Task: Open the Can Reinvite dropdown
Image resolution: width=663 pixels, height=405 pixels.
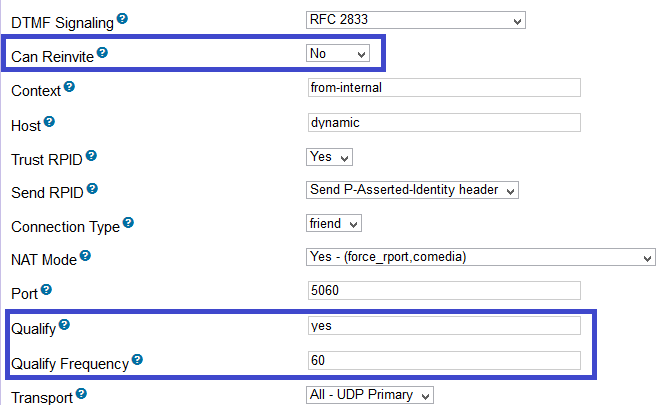Action: [x=338, y=54]
